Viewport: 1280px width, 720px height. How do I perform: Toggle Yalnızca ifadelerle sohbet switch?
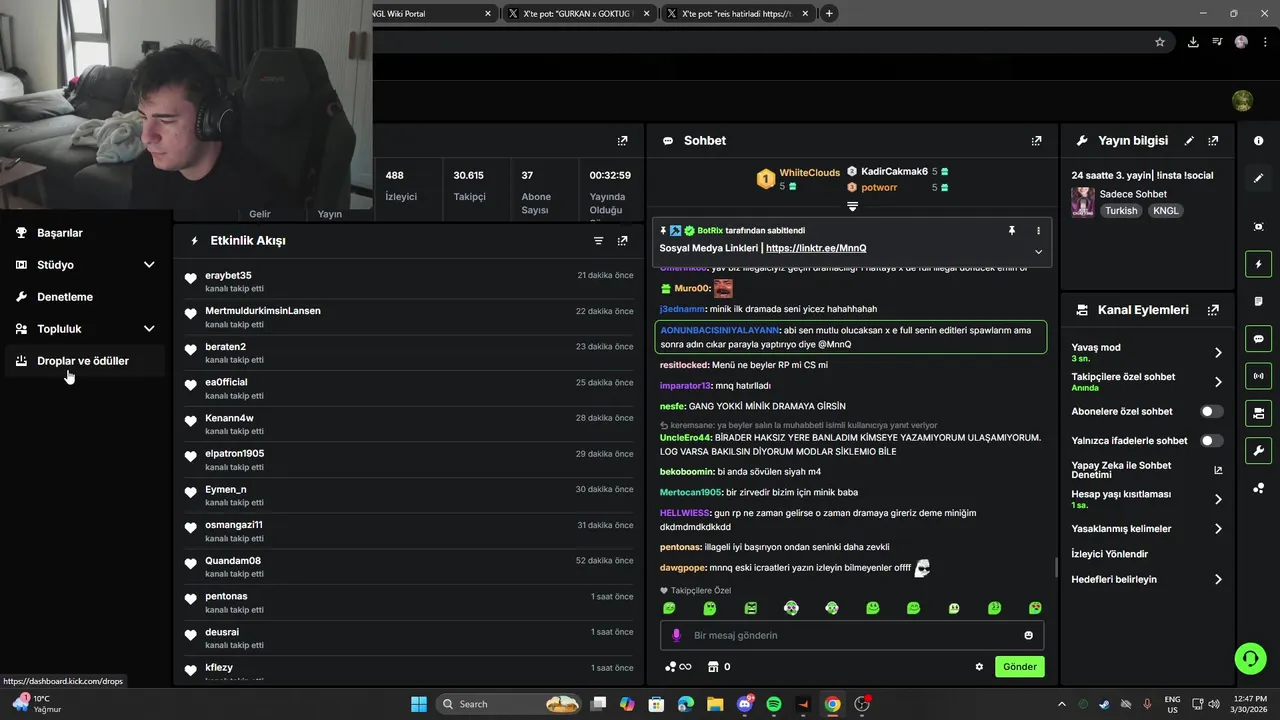(x=1211, y=440)
